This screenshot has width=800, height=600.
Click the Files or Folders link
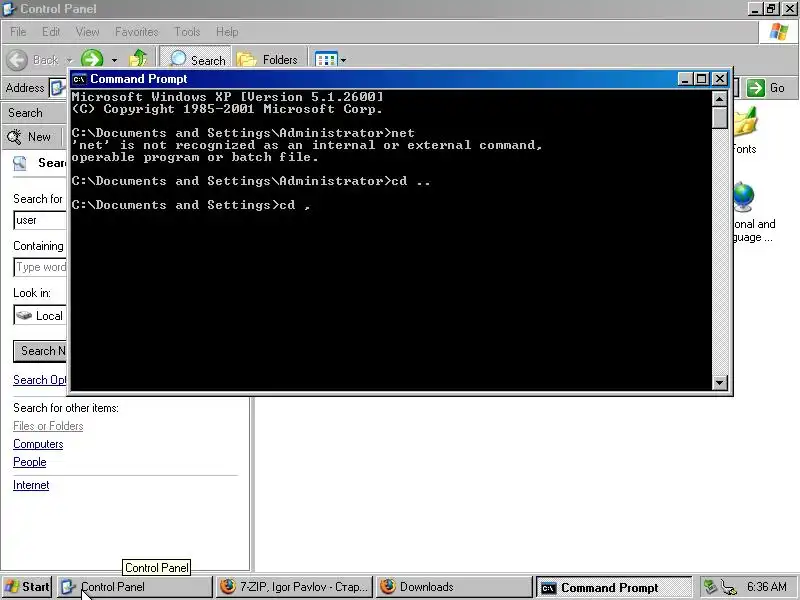[48, 426]
